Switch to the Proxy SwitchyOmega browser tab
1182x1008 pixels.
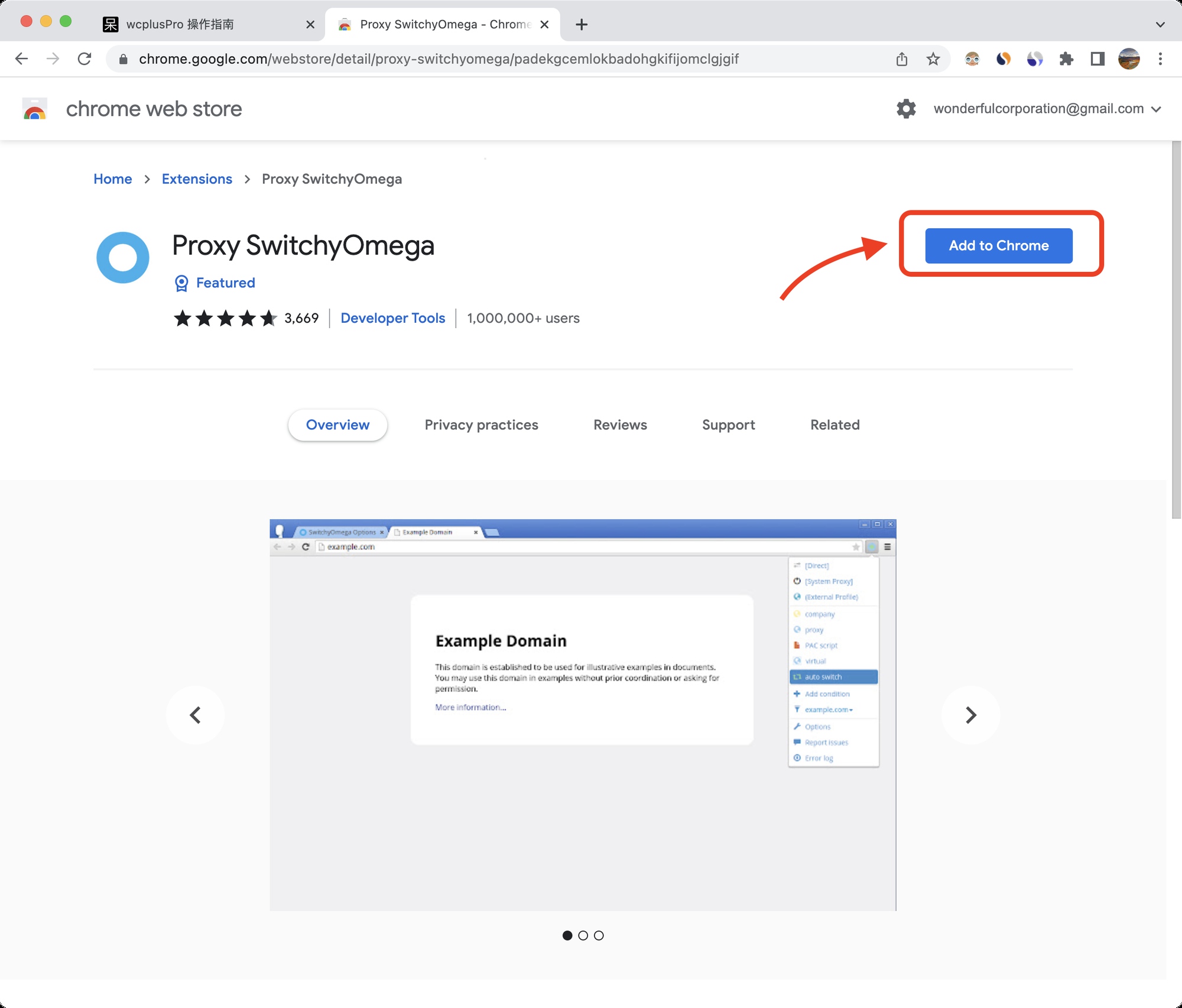tap(442, 24)
